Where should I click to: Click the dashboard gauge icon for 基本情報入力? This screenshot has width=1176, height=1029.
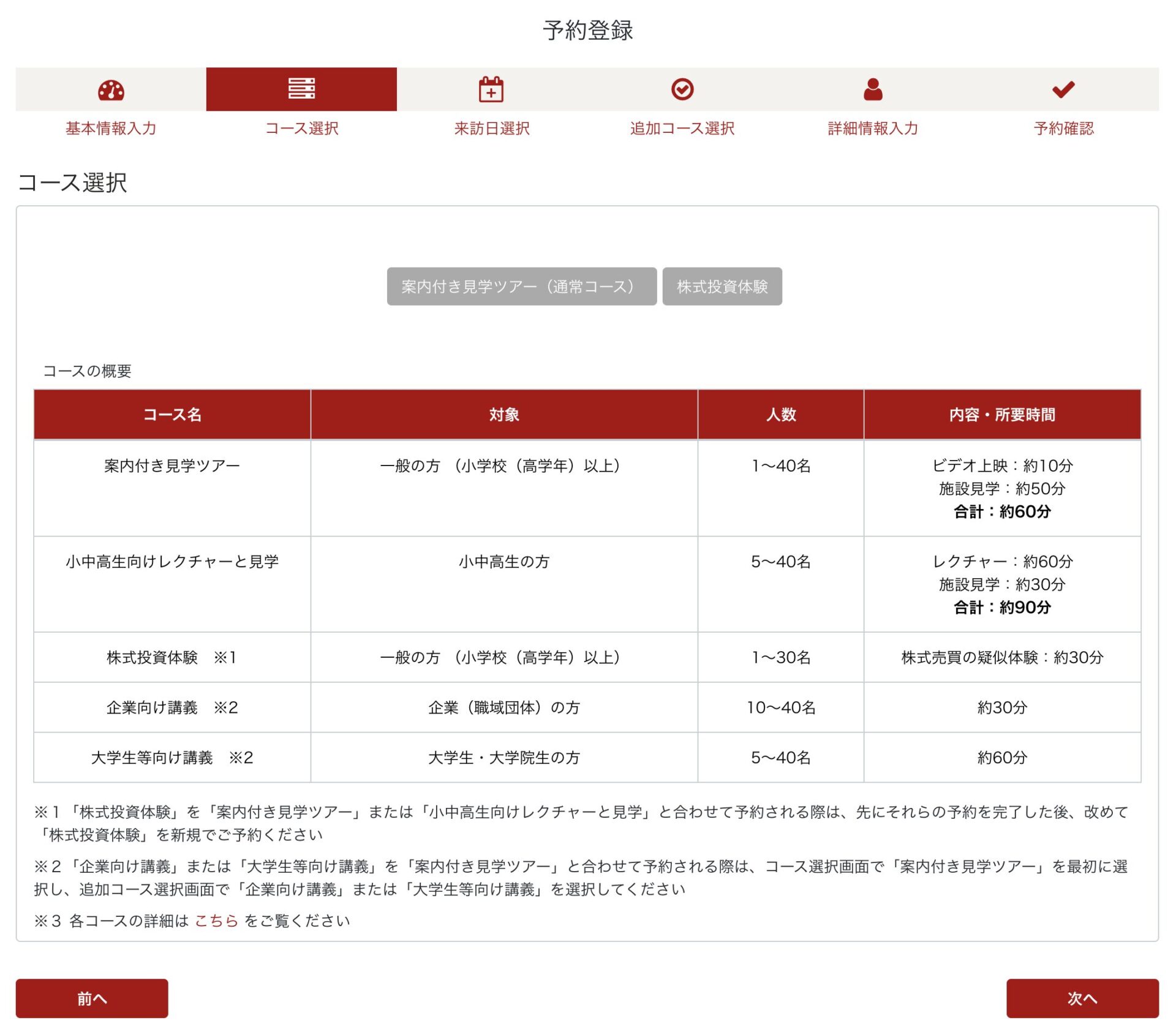pyautogui.click(x=111, y=90)
